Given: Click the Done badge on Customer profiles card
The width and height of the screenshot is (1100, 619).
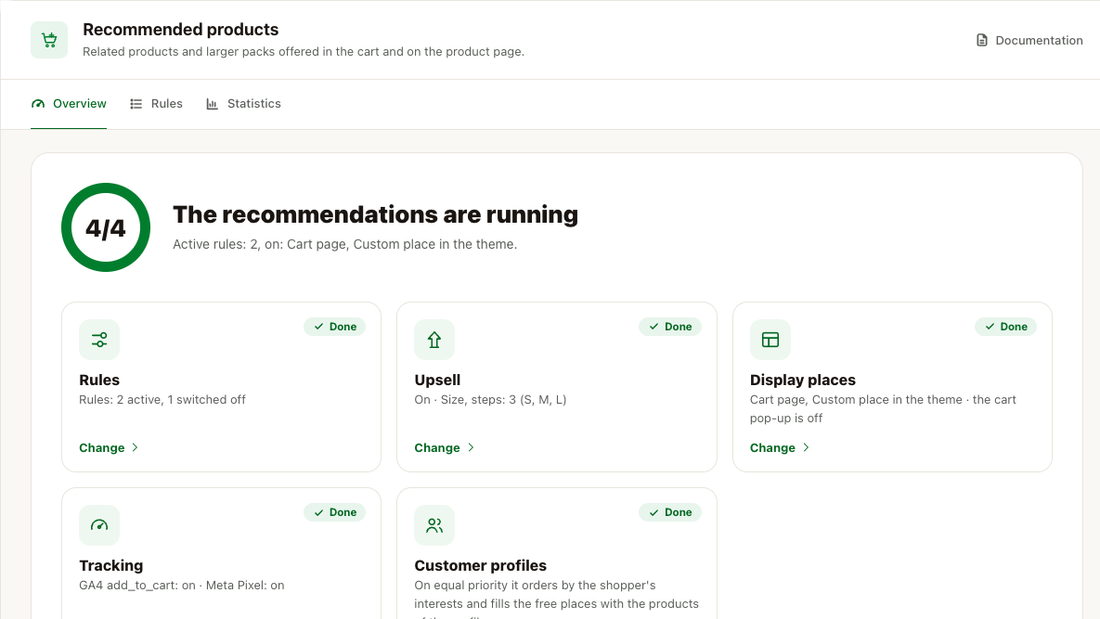Looking at the screenshot, I should tap(670, 512).
